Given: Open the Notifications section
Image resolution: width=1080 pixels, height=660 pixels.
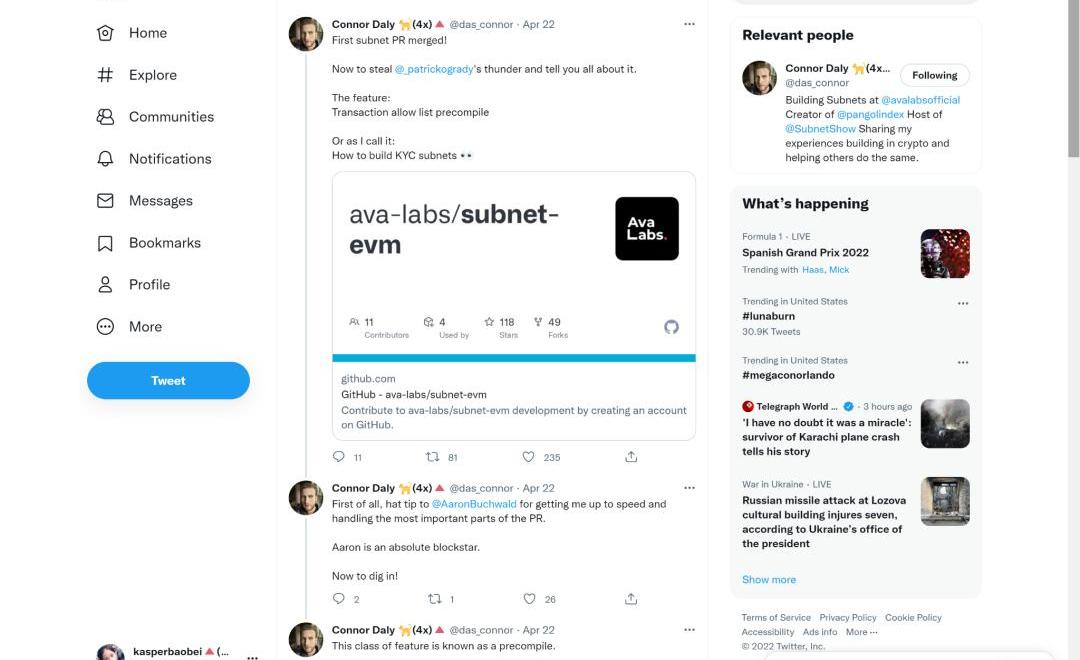Looking at the screenshot, I should [x=169, y=159].
